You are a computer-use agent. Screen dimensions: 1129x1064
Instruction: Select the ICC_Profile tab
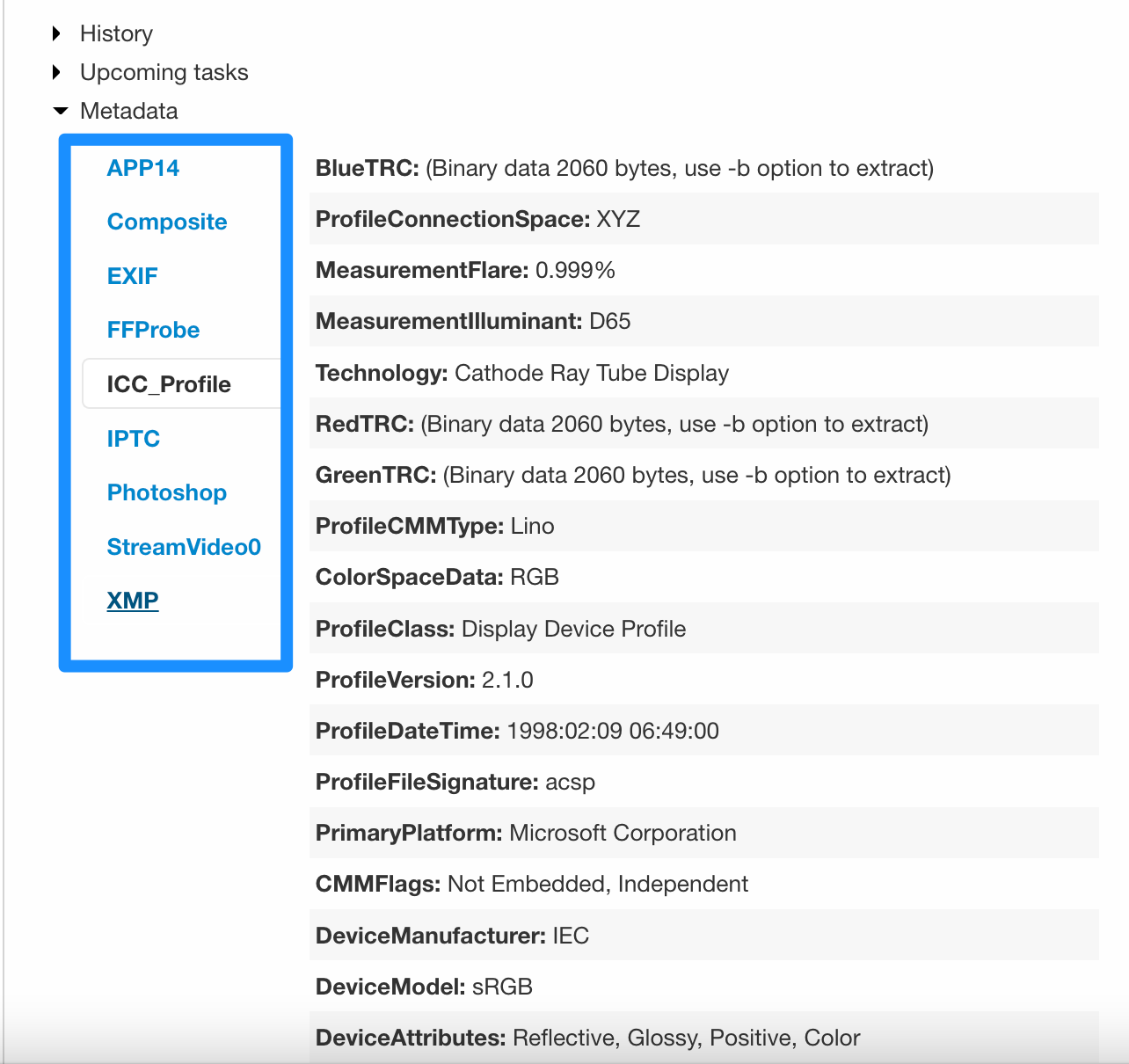pos(182,383)
